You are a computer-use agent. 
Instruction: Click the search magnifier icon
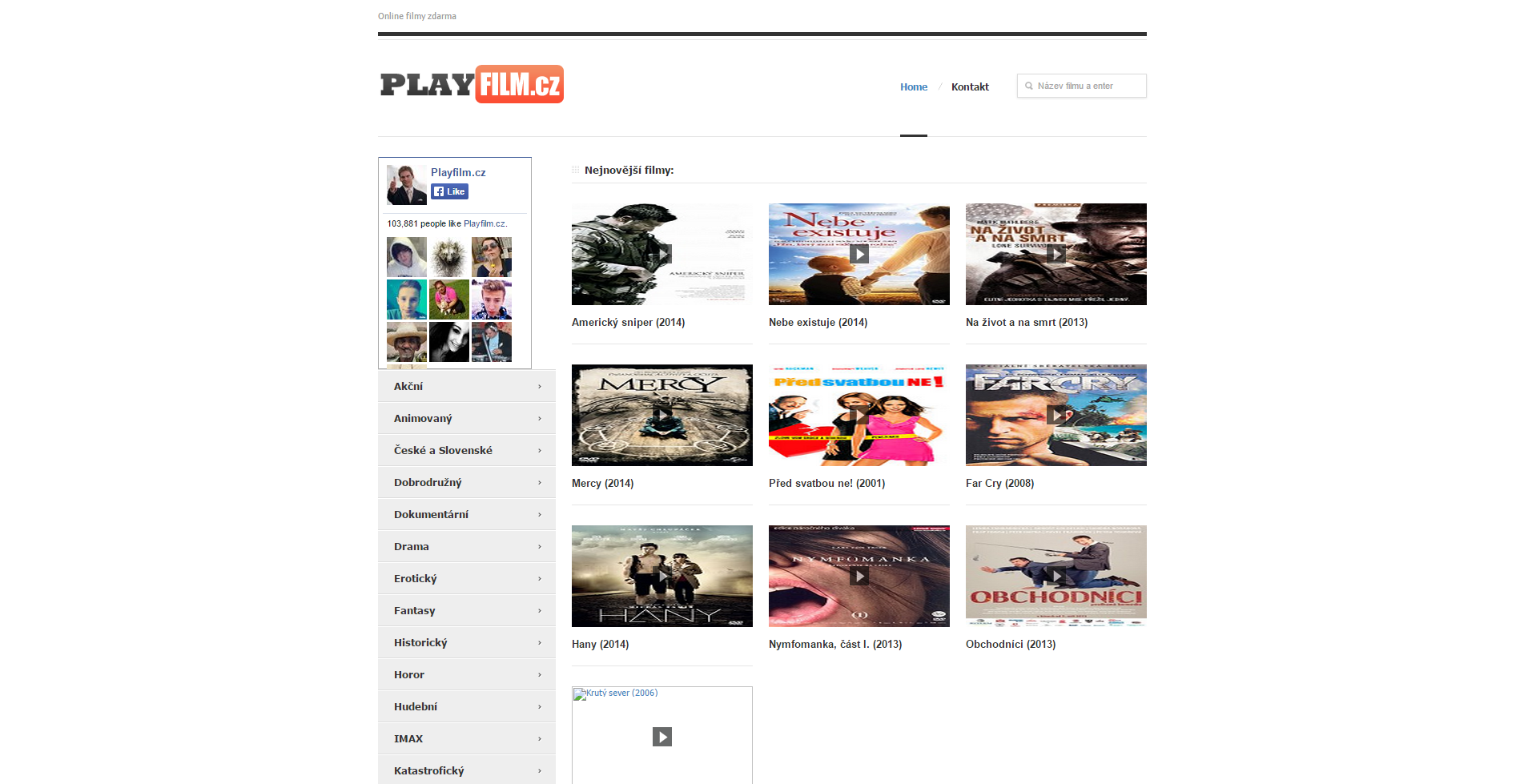[x=1029, y=86]
